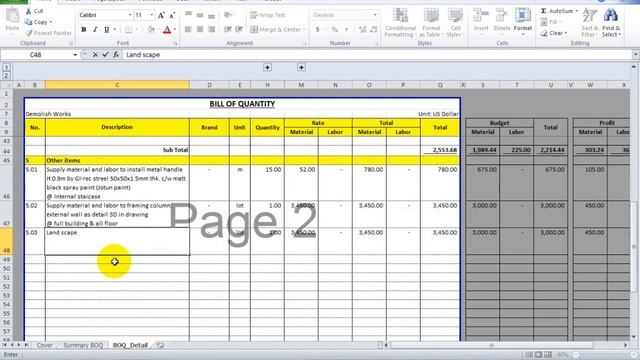Expand the column group above column M
The width and height of the screenshot is (640, 360).
coord(301,67)
